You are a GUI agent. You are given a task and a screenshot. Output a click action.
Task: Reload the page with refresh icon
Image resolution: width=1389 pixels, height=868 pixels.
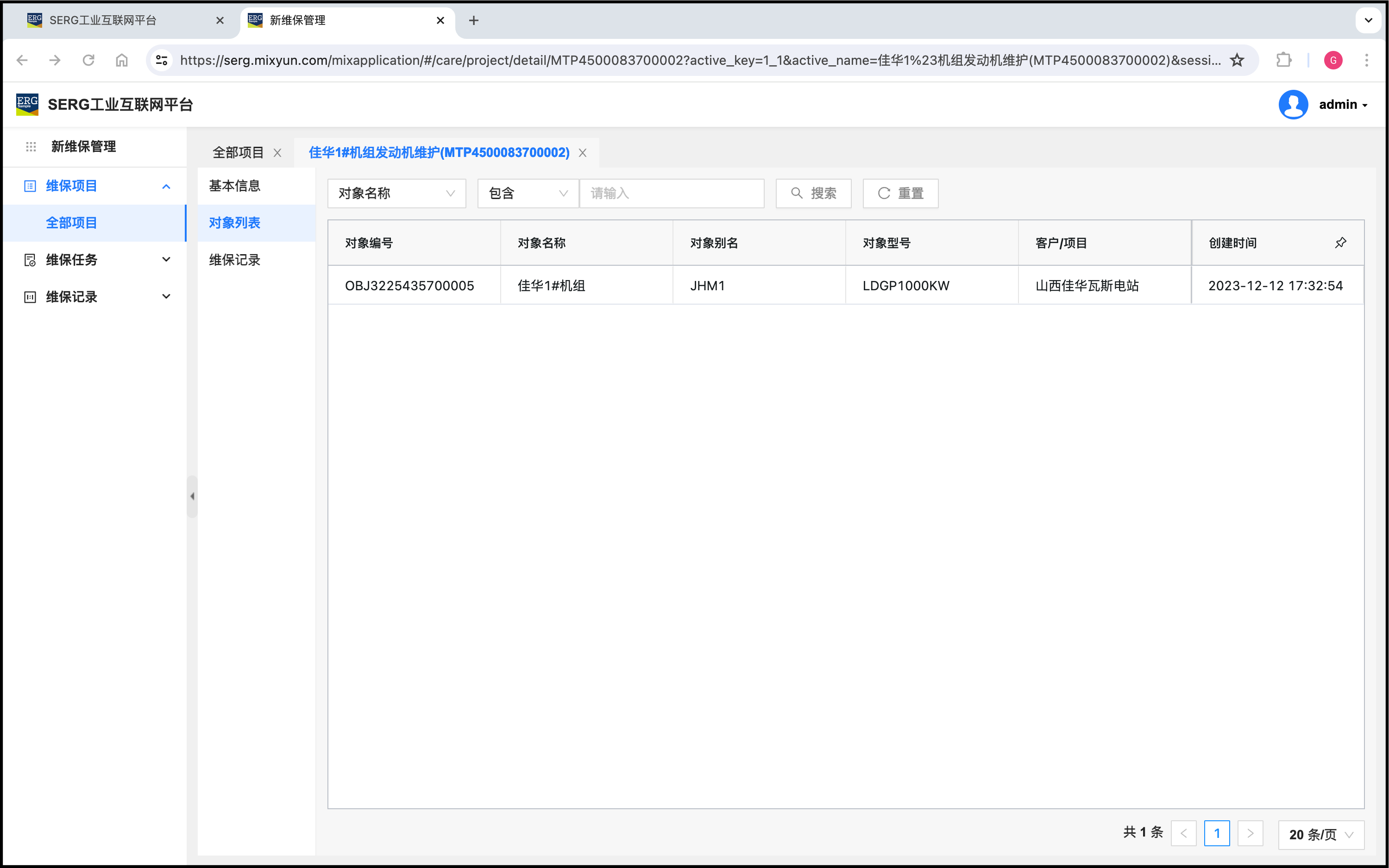tap(88, 60)
